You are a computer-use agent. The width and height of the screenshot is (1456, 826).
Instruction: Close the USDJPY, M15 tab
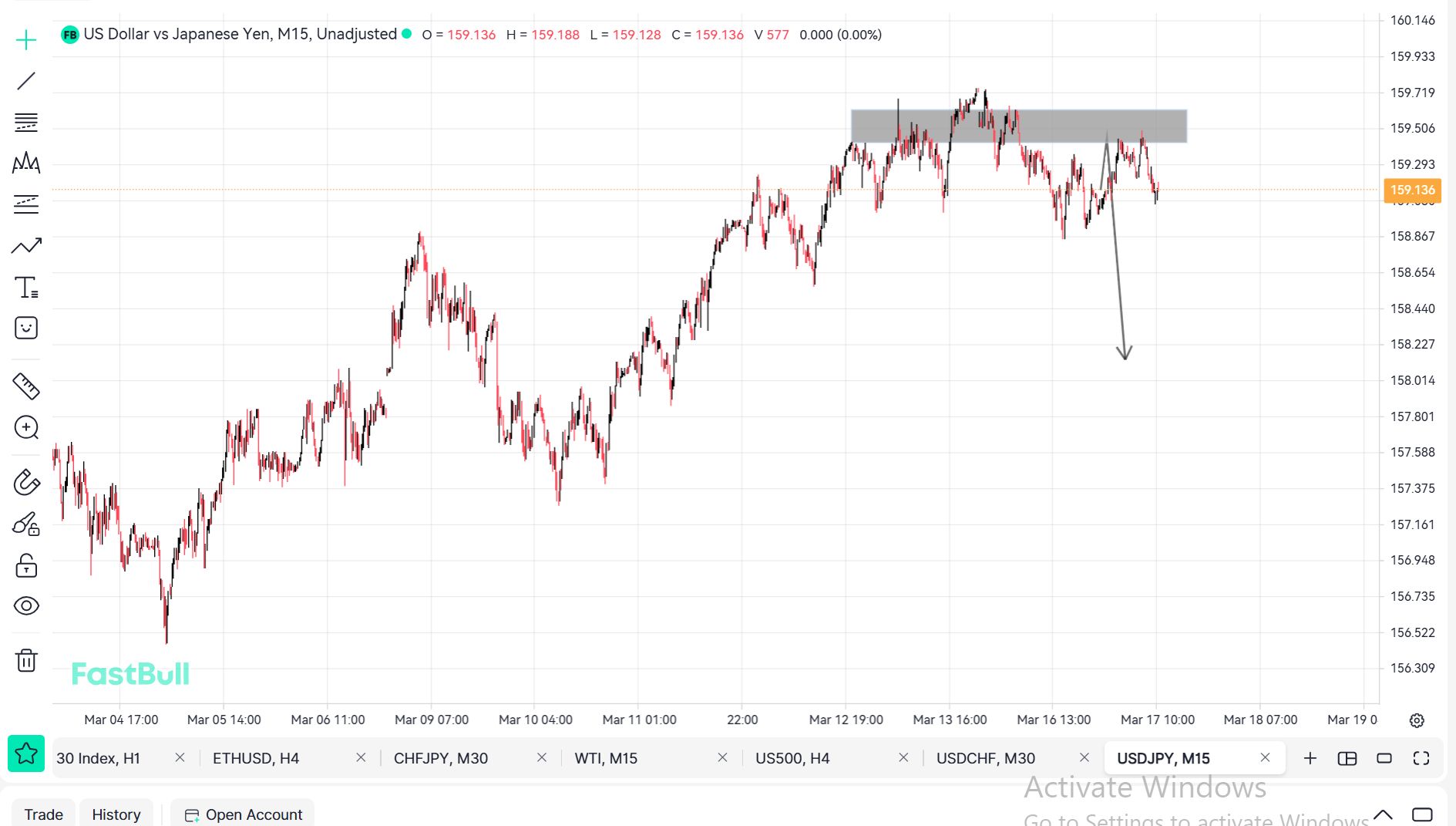coord(1265,758)
